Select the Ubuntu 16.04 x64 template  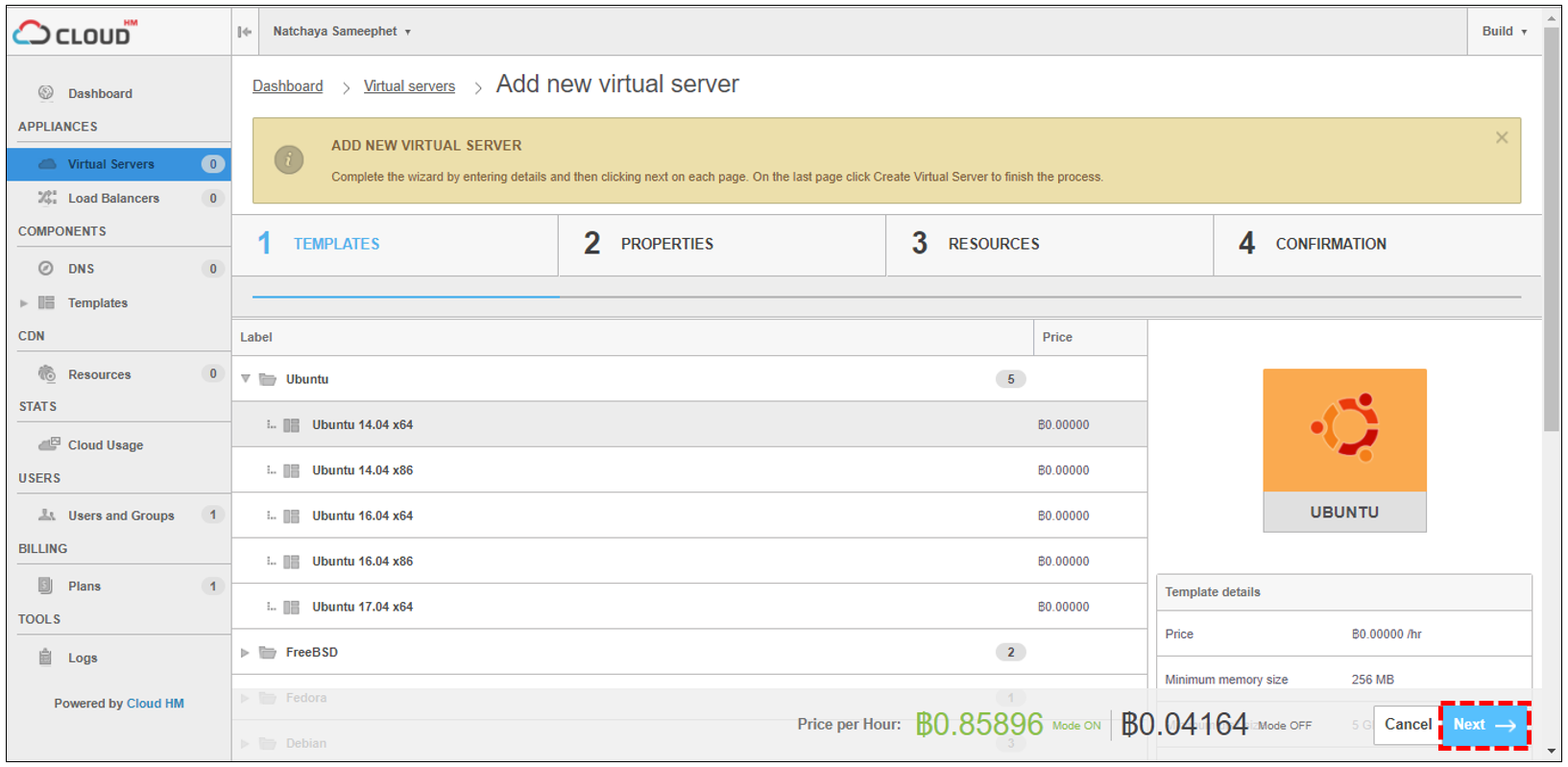[x=689, y=516]
